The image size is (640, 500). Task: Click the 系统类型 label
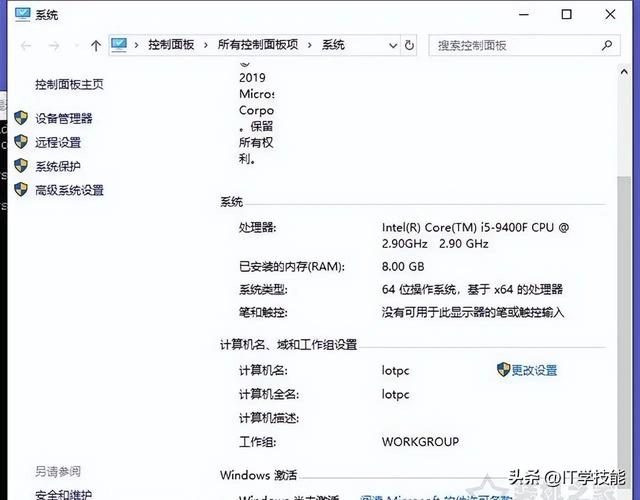(263, 289)
